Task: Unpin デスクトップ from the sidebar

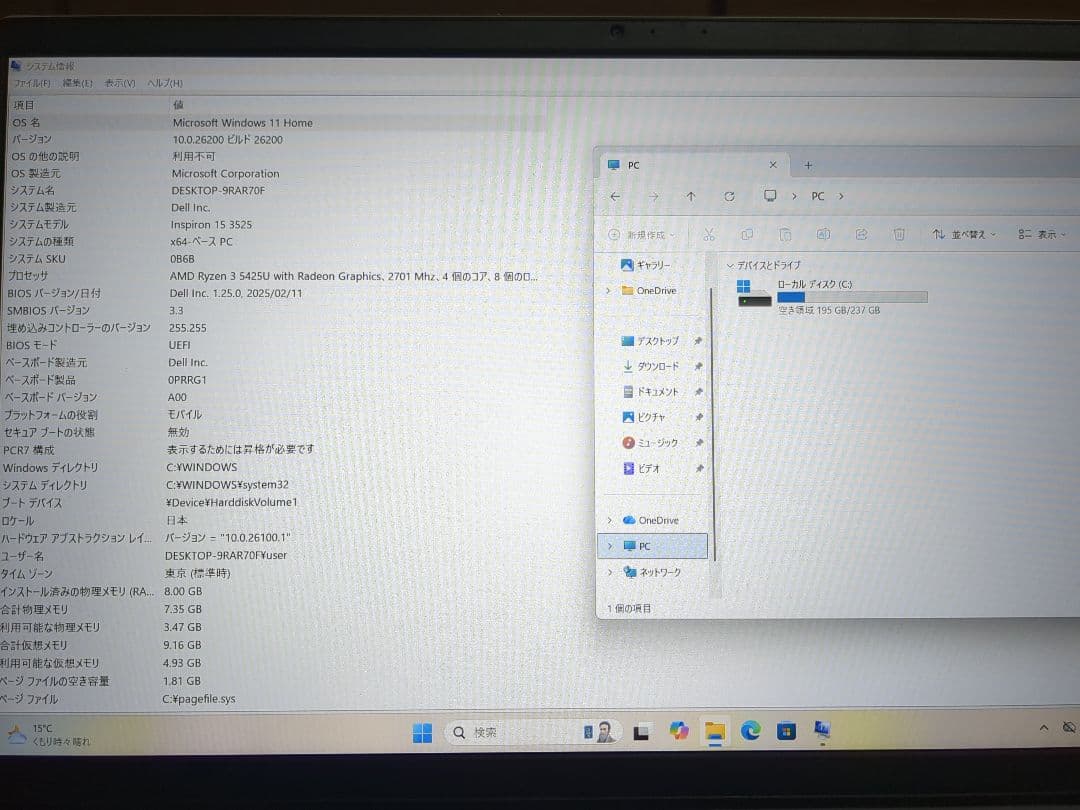Action: (x=698, y=340)
